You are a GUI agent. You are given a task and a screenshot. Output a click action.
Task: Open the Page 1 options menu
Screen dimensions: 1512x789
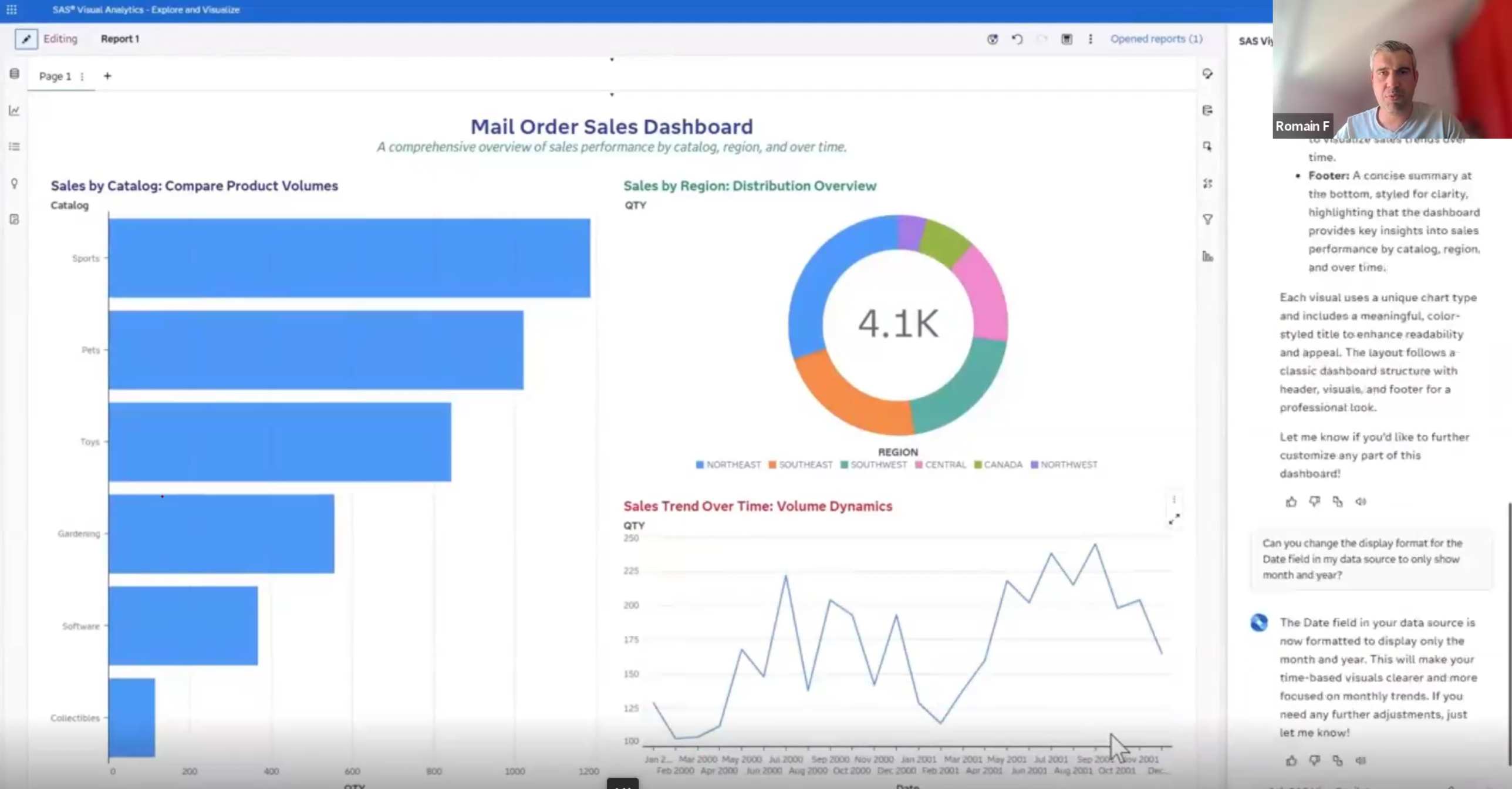click(x=82, y=76)
